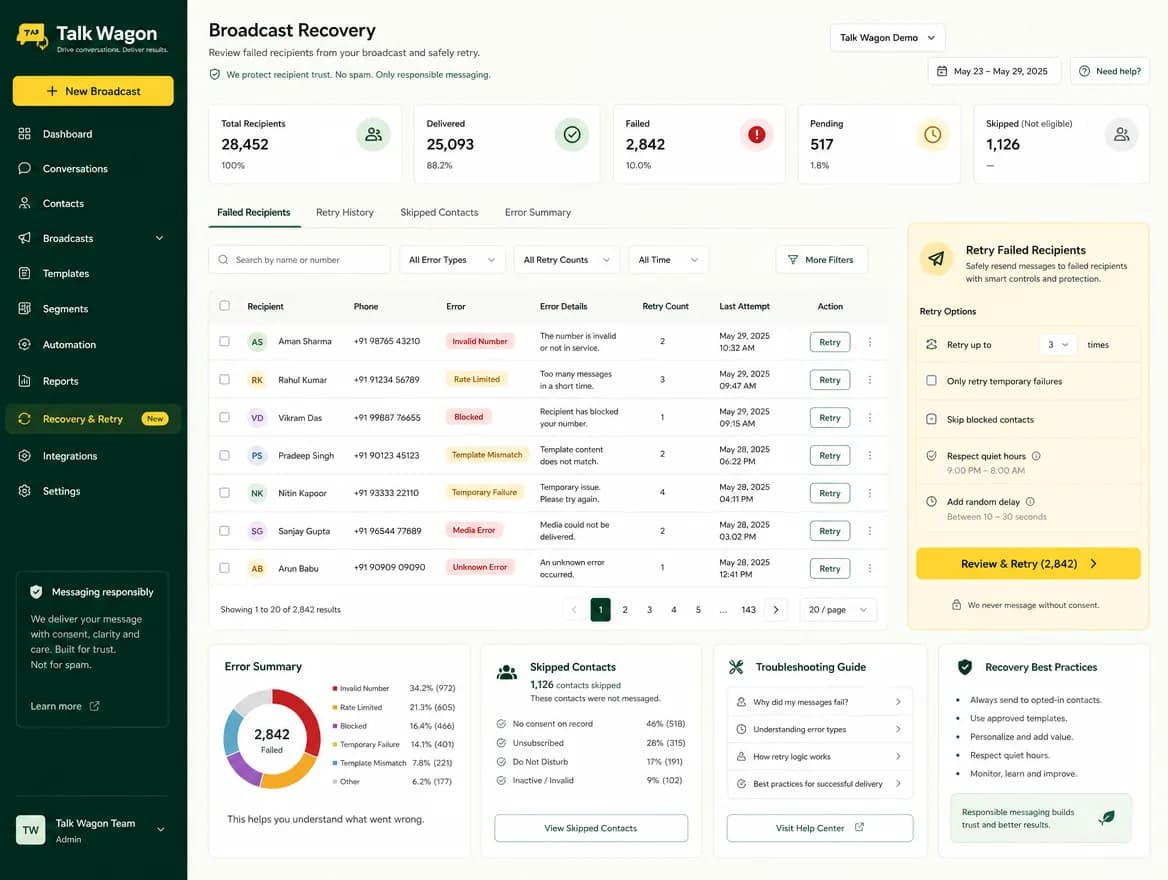
Task: Switch to the Skipped Contacts tab
Action: (439, 212)
